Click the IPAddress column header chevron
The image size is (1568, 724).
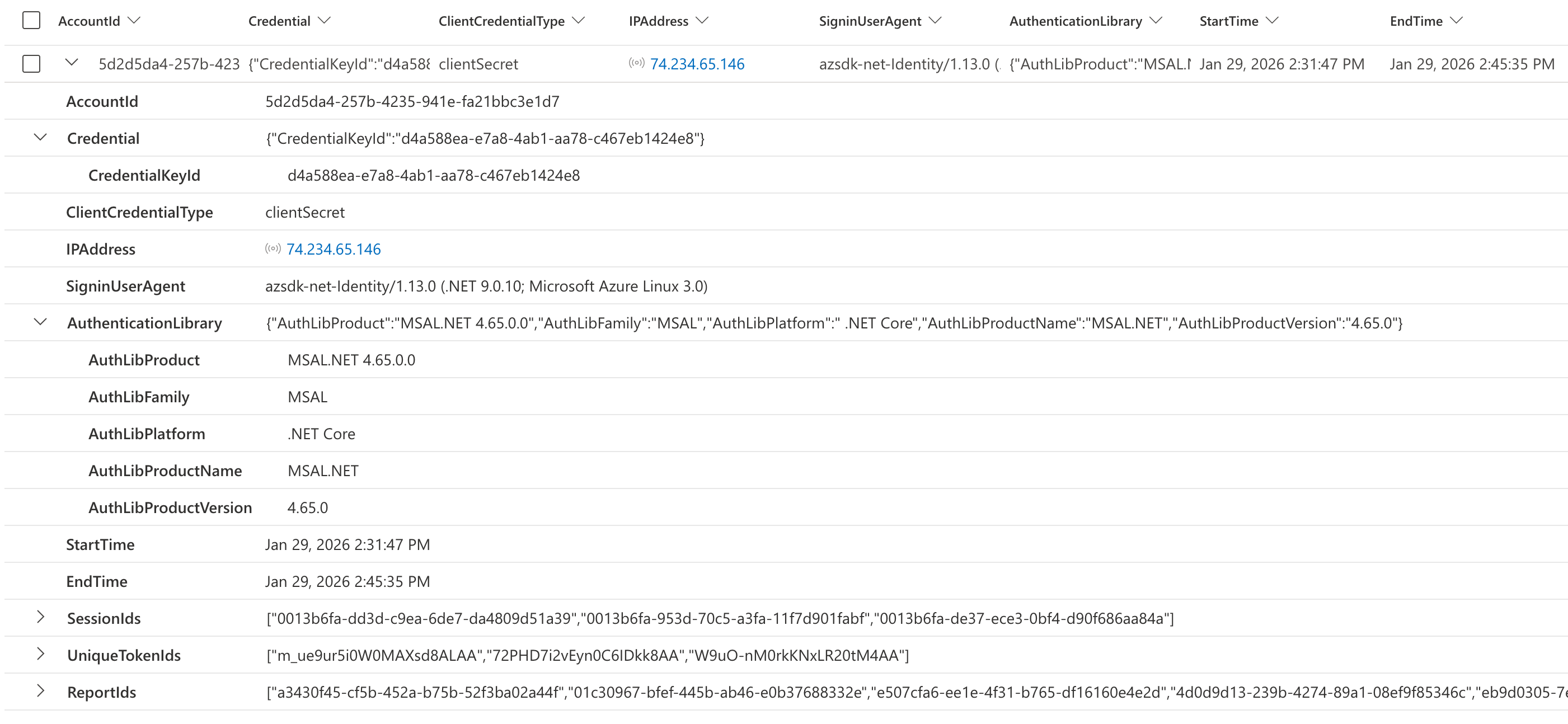(702, 21)
